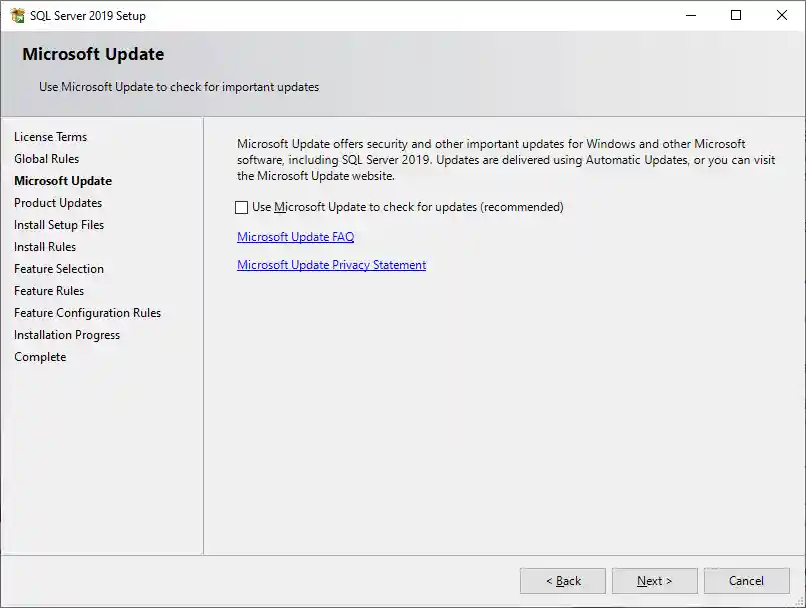This screenshot has width=806, height=608.
Task: Open the Microsoft Update FAQ link
Action: coord(294,236)
